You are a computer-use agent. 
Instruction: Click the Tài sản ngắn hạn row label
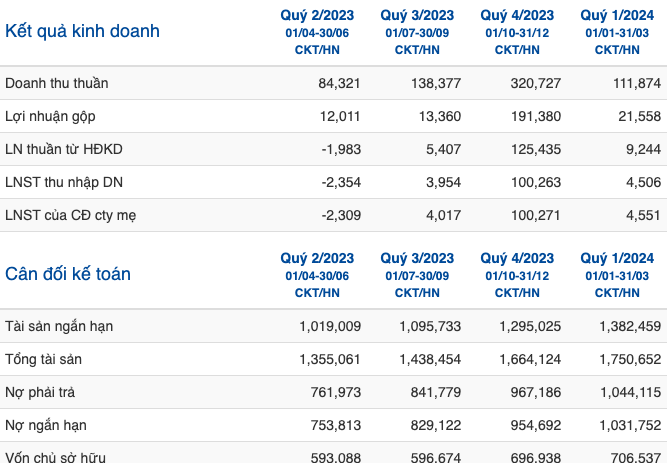click(59, 327)
